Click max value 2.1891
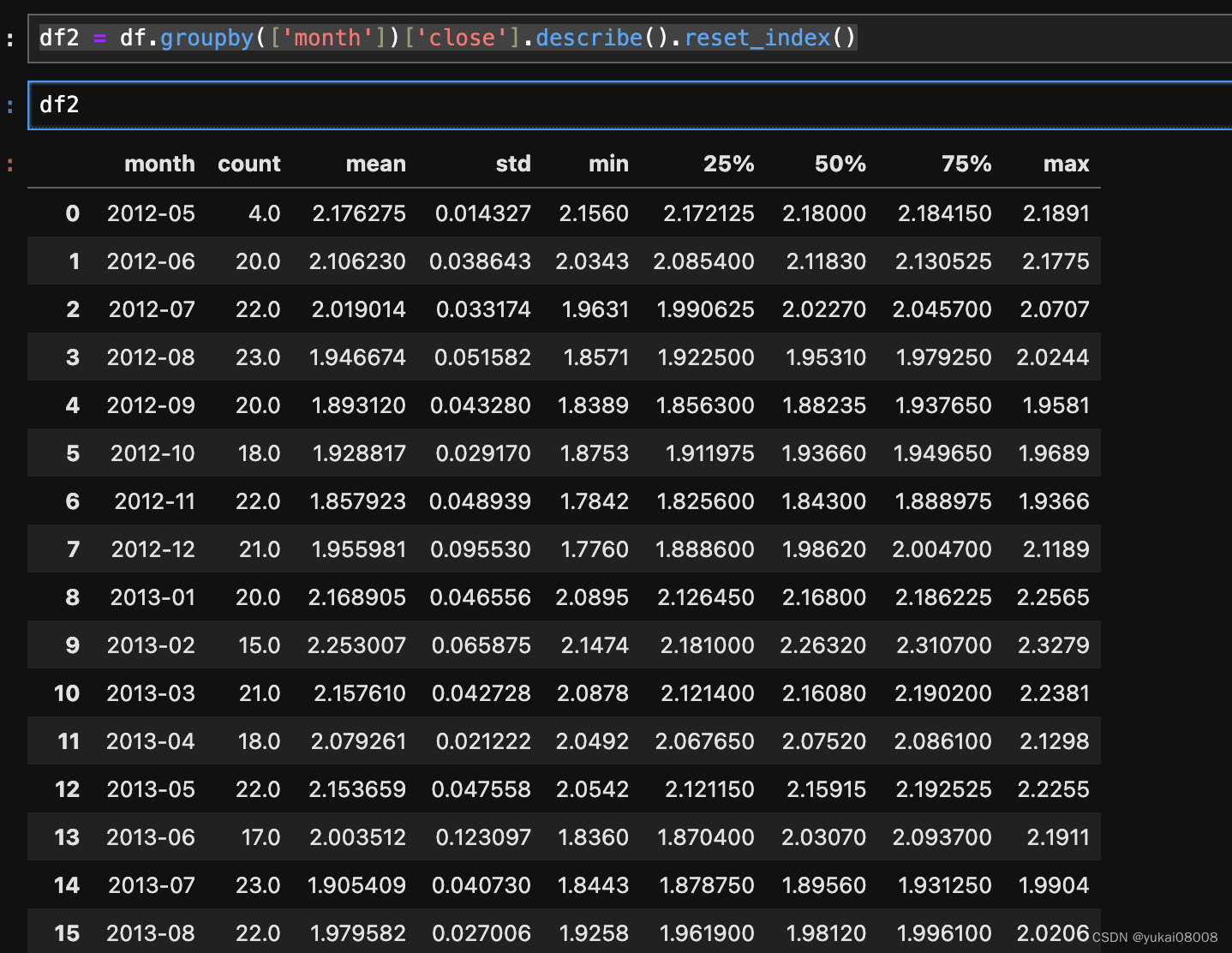 (x=1056, y=213)
